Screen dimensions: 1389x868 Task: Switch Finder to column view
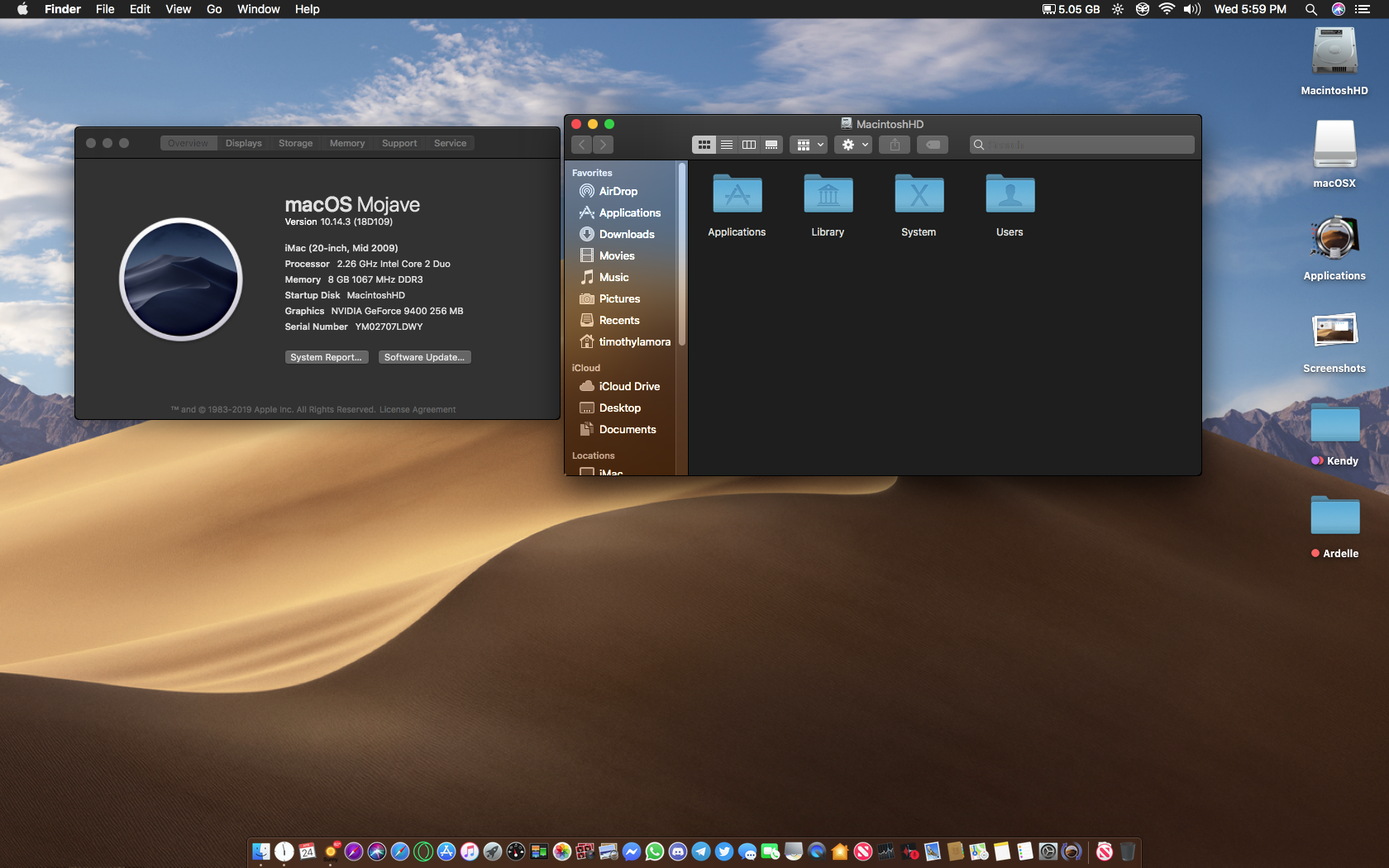pos(749,145)
